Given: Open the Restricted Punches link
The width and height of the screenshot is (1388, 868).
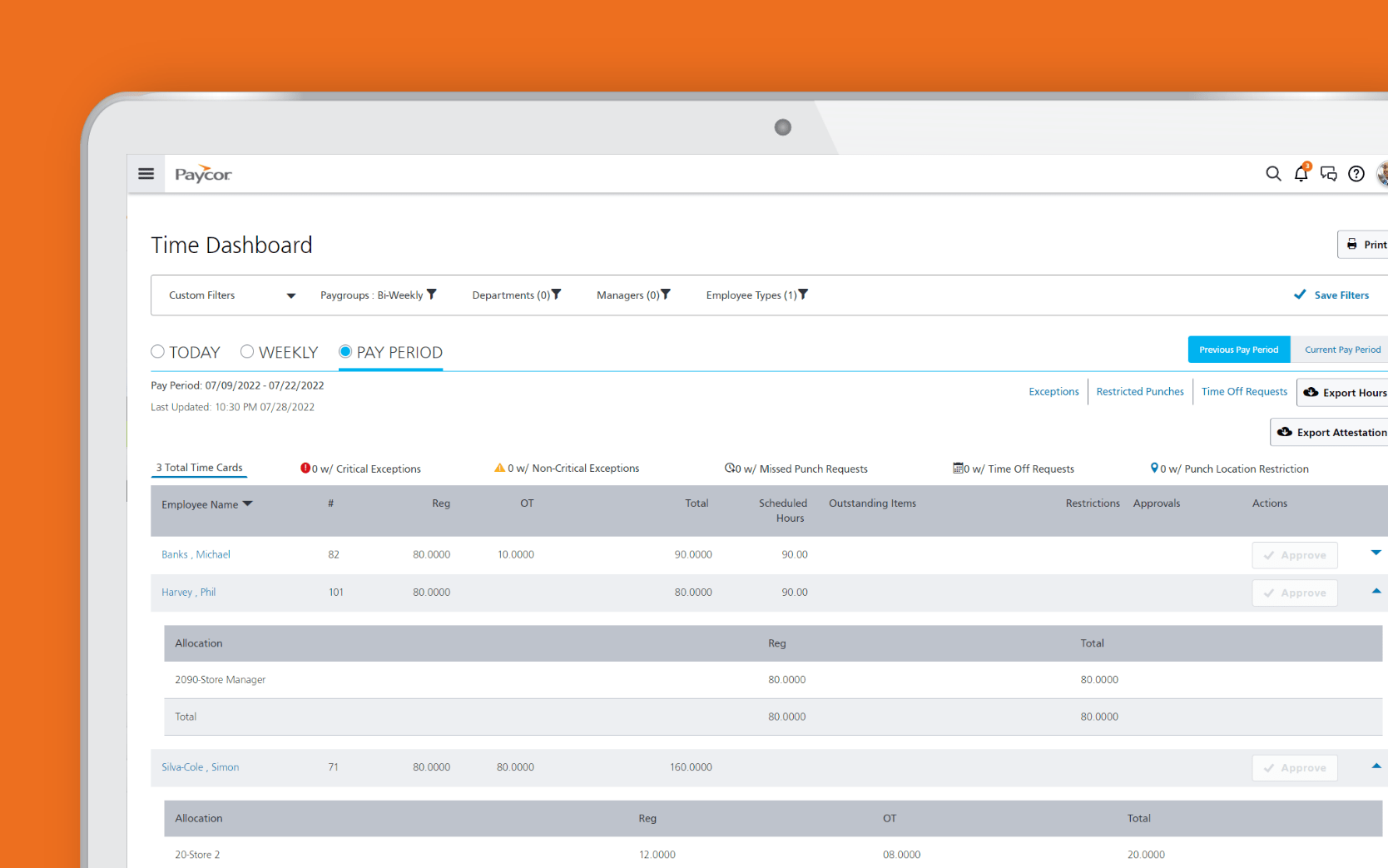Looking at the screenshot, I should 1140,391.
